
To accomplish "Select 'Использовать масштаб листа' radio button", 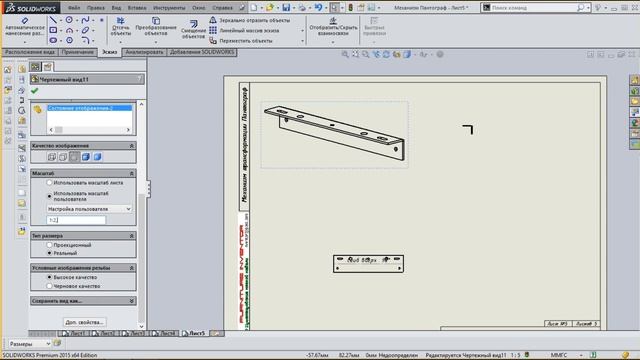I will point(49,182).
